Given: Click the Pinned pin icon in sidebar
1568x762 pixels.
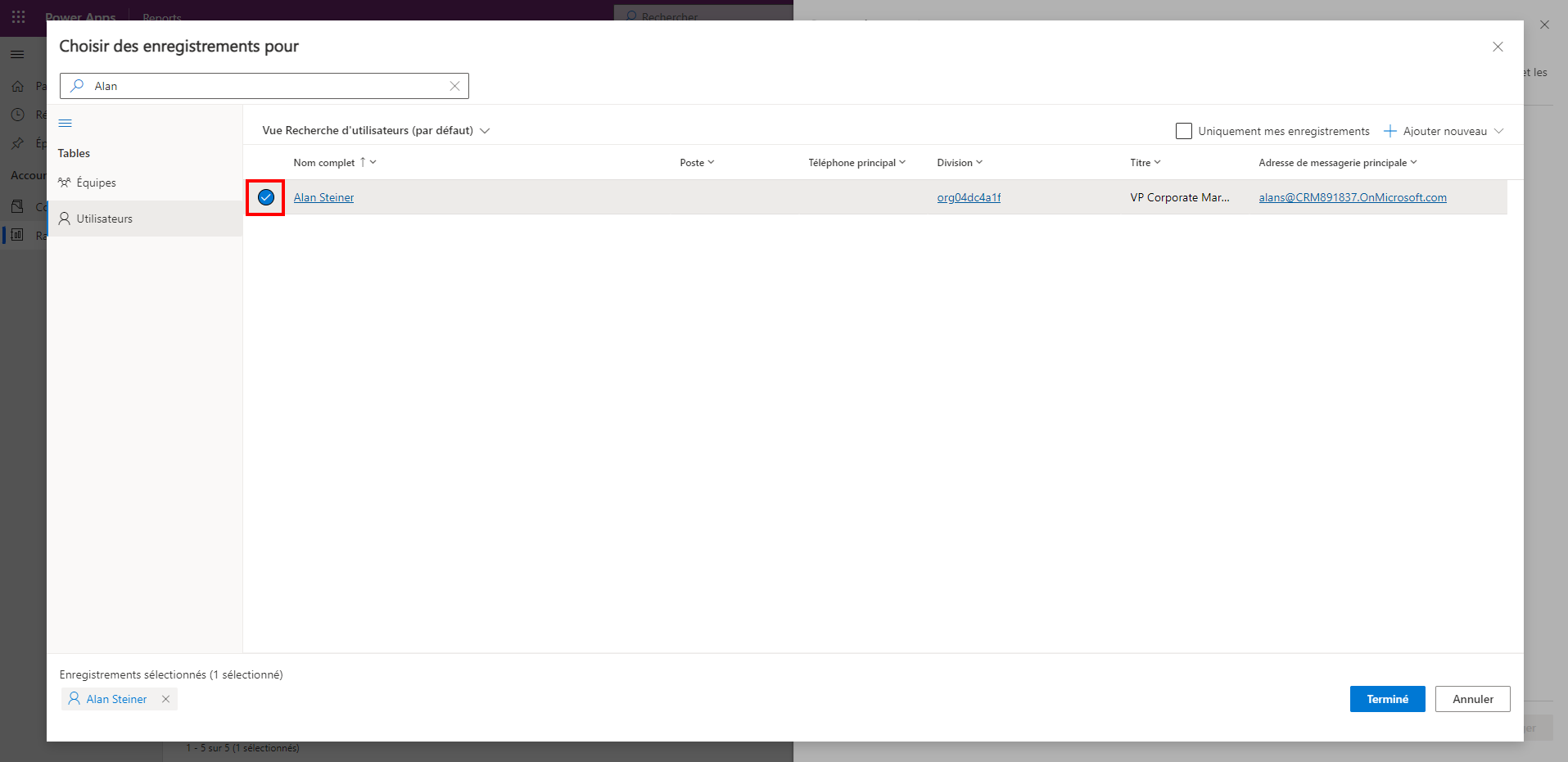Looking at the screenshot, I should click(17, 143).
